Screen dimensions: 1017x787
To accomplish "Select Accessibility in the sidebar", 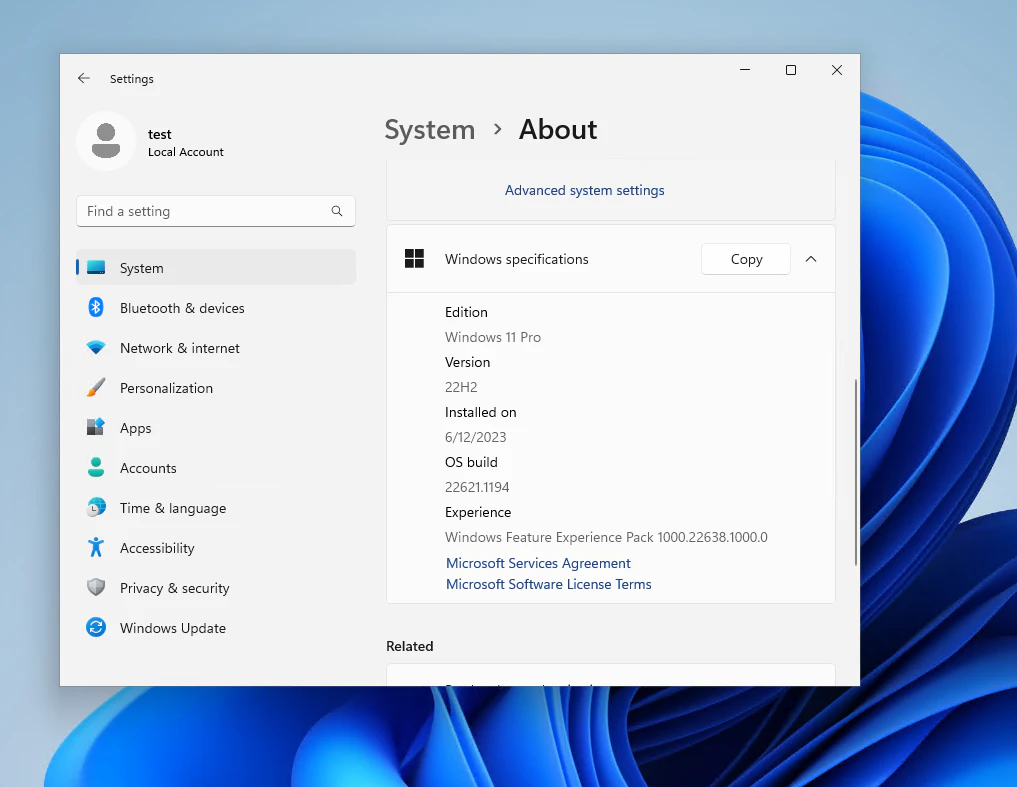I will 216,548.
